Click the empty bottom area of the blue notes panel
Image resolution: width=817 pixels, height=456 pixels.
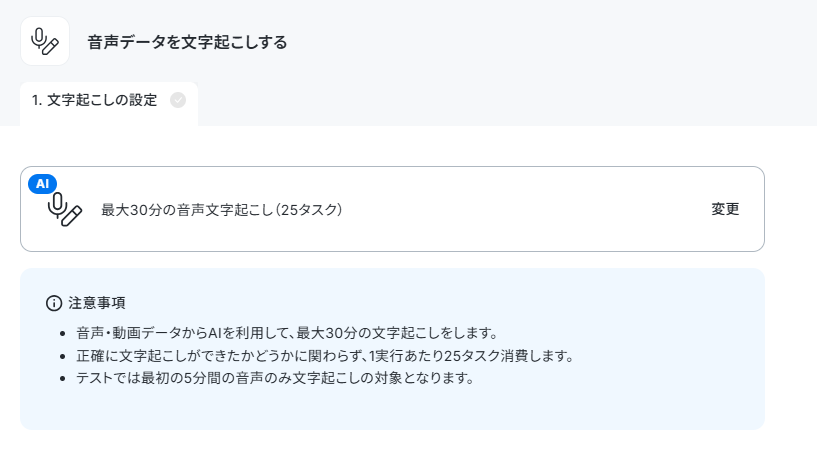(x=392, y=409)
